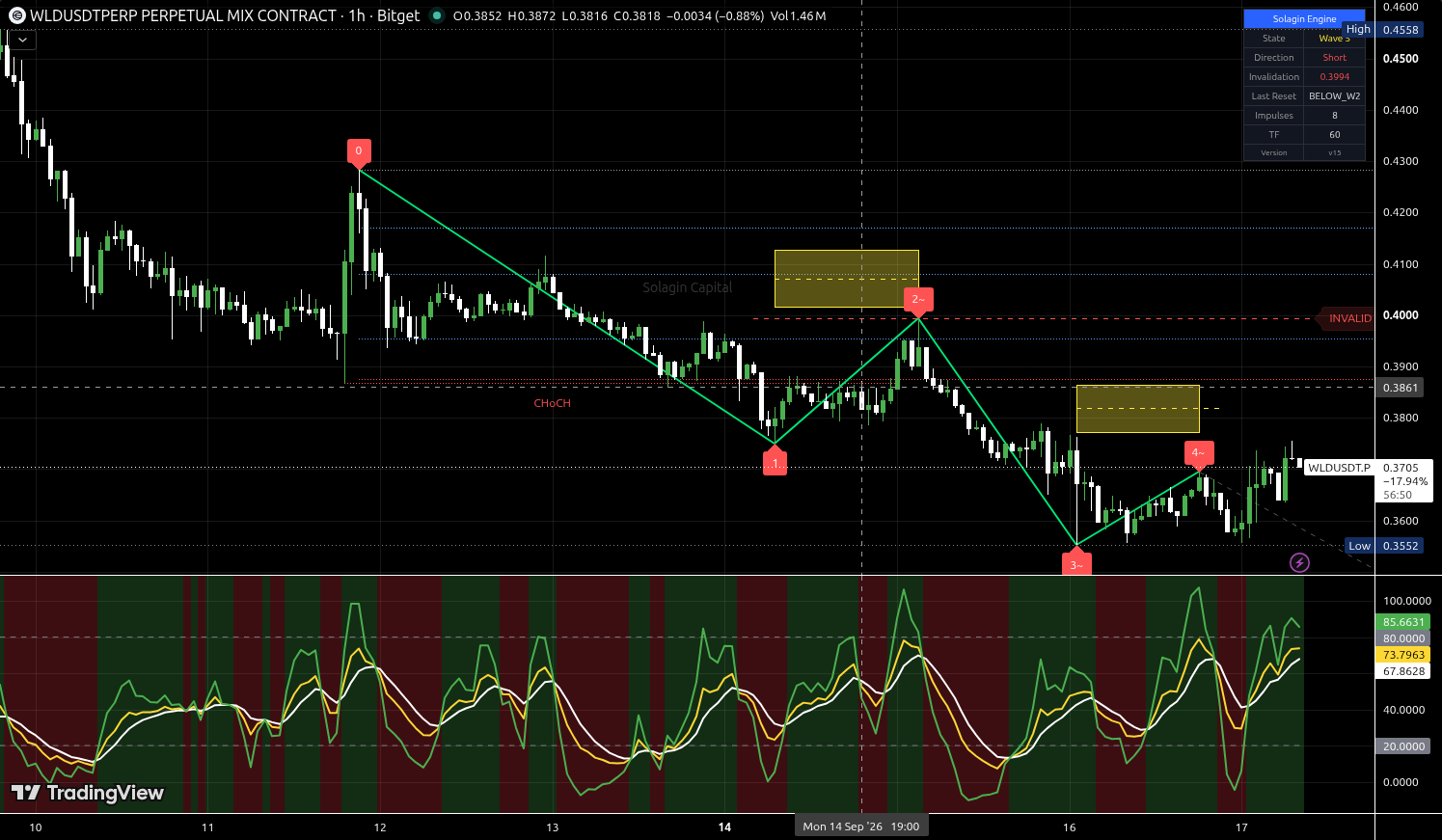
Task: Select the wave 0 marker label
Action: coord(359,152)
